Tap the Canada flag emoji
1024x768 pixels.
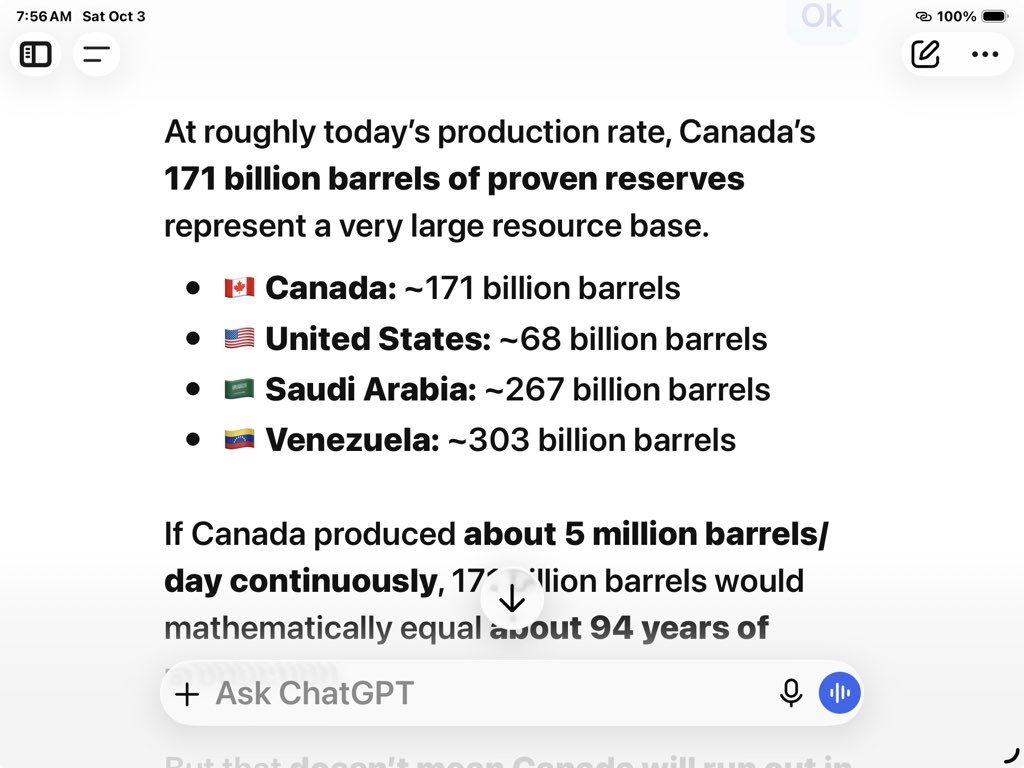[x=239, y=288]
